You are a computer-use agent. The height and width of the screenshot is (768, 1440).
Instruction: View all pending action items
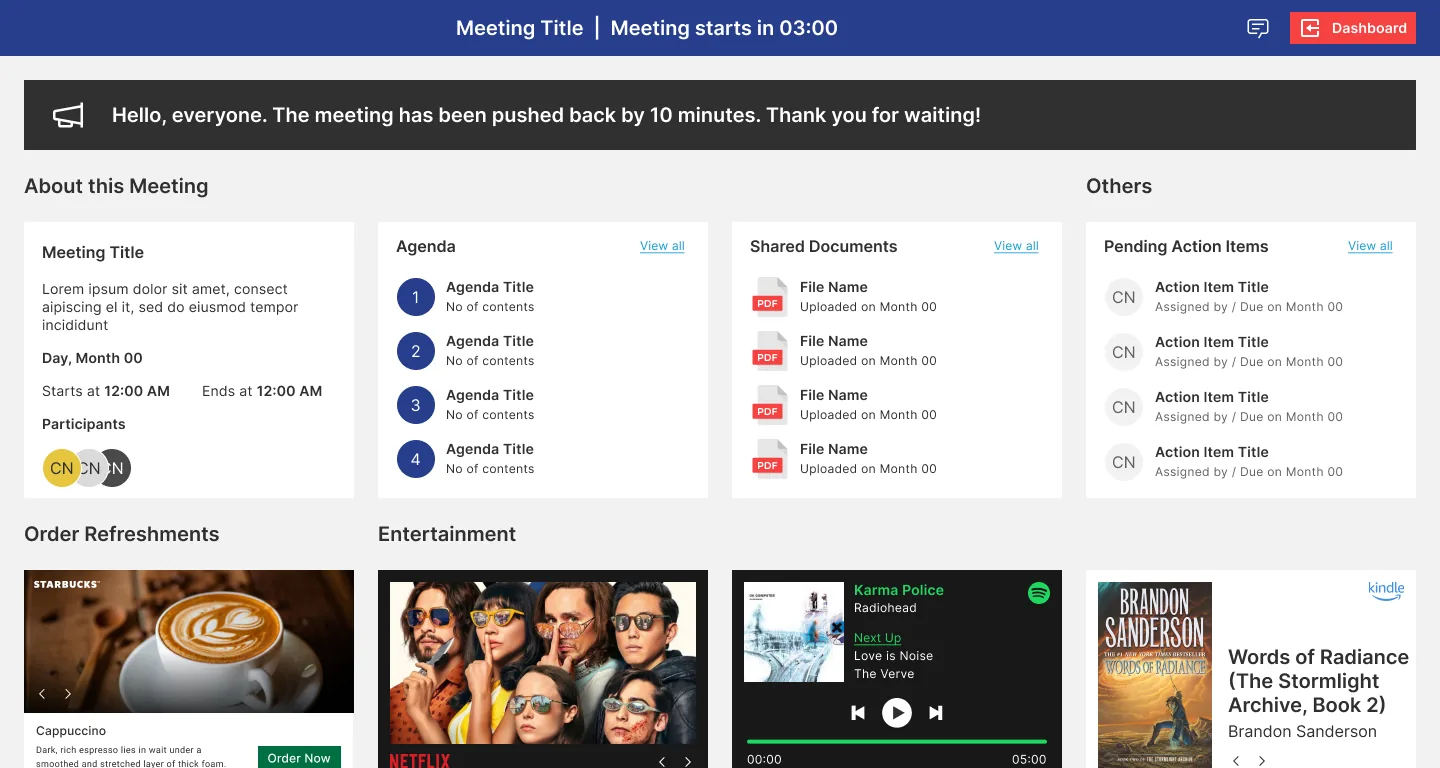1370,246
